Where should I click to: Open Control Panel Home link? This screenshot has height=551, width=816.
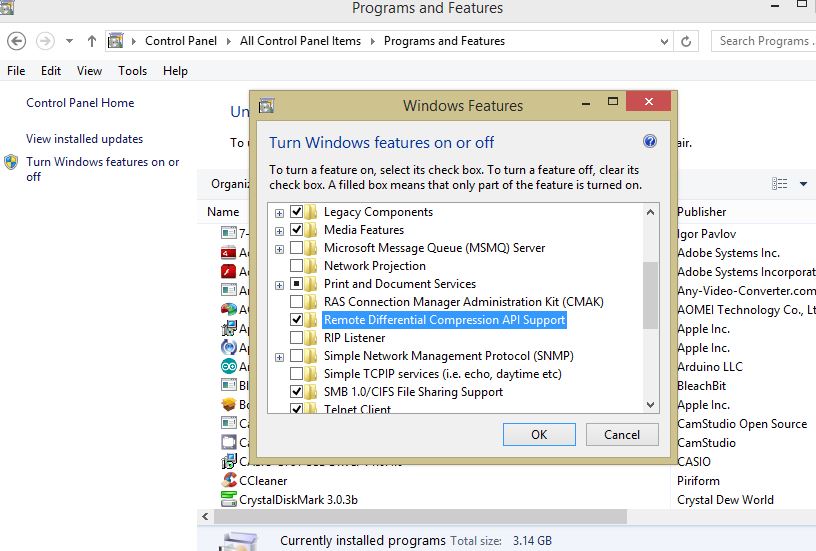[80, 103]
